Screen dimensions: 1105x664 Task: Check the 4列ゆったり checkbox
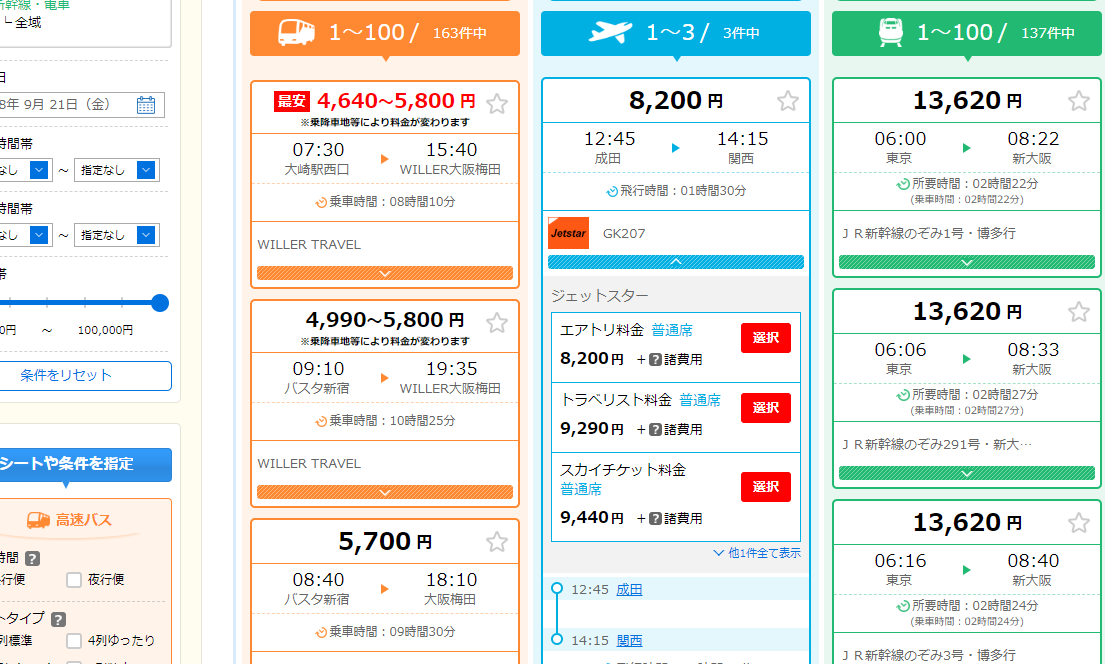click(74, 640)
